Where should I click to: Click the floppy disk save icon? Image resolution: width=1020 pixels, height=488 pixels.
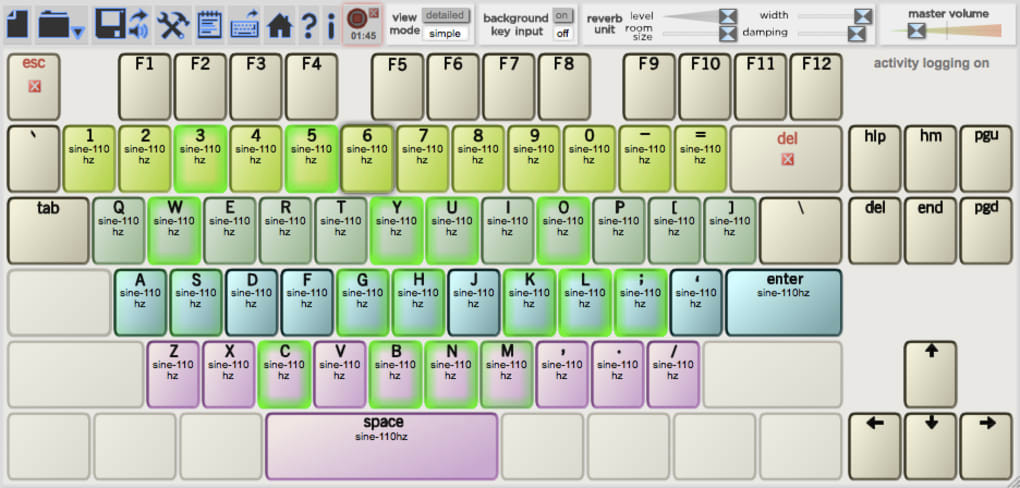109,25
